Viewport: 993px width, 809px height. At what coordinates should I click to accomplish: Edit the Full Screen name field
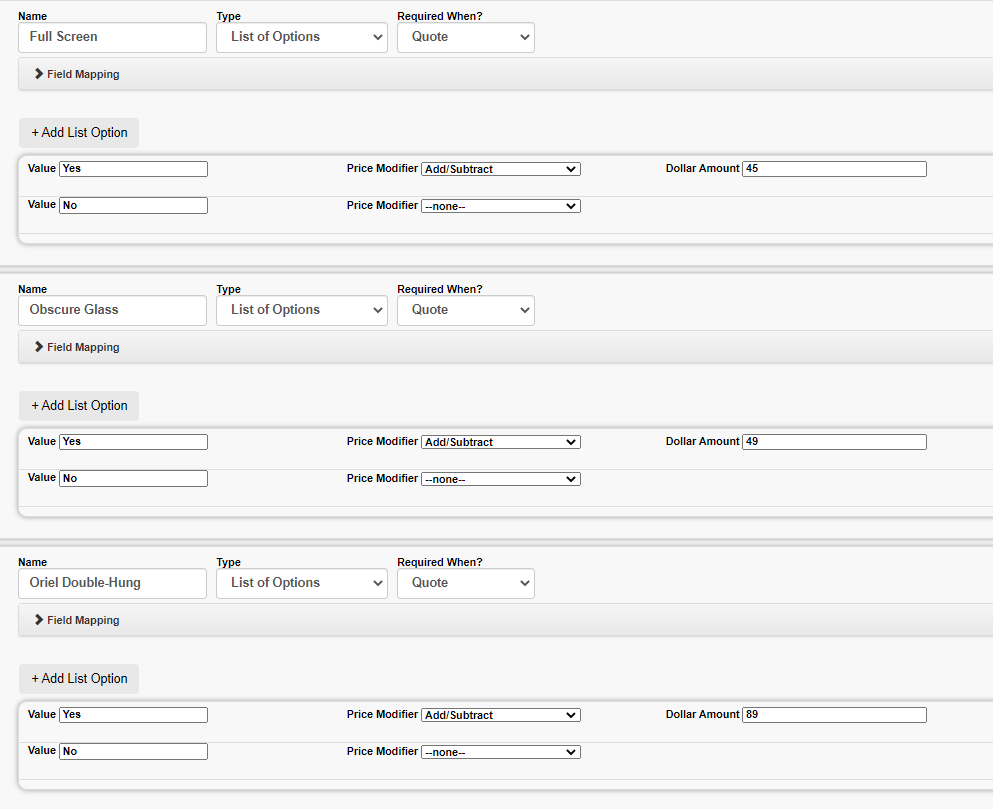(x=112, y=37)
